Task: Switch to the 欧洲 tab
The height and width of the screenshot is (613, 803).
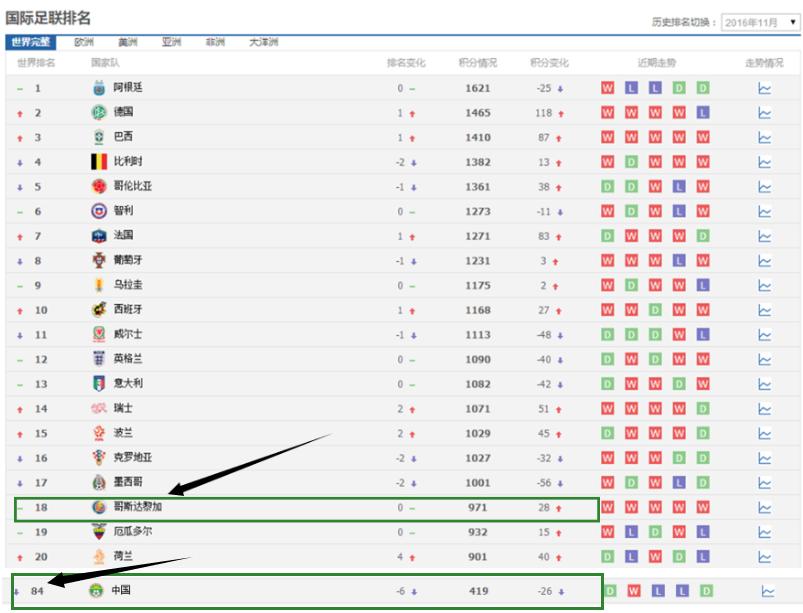Action: click(84, 42)
